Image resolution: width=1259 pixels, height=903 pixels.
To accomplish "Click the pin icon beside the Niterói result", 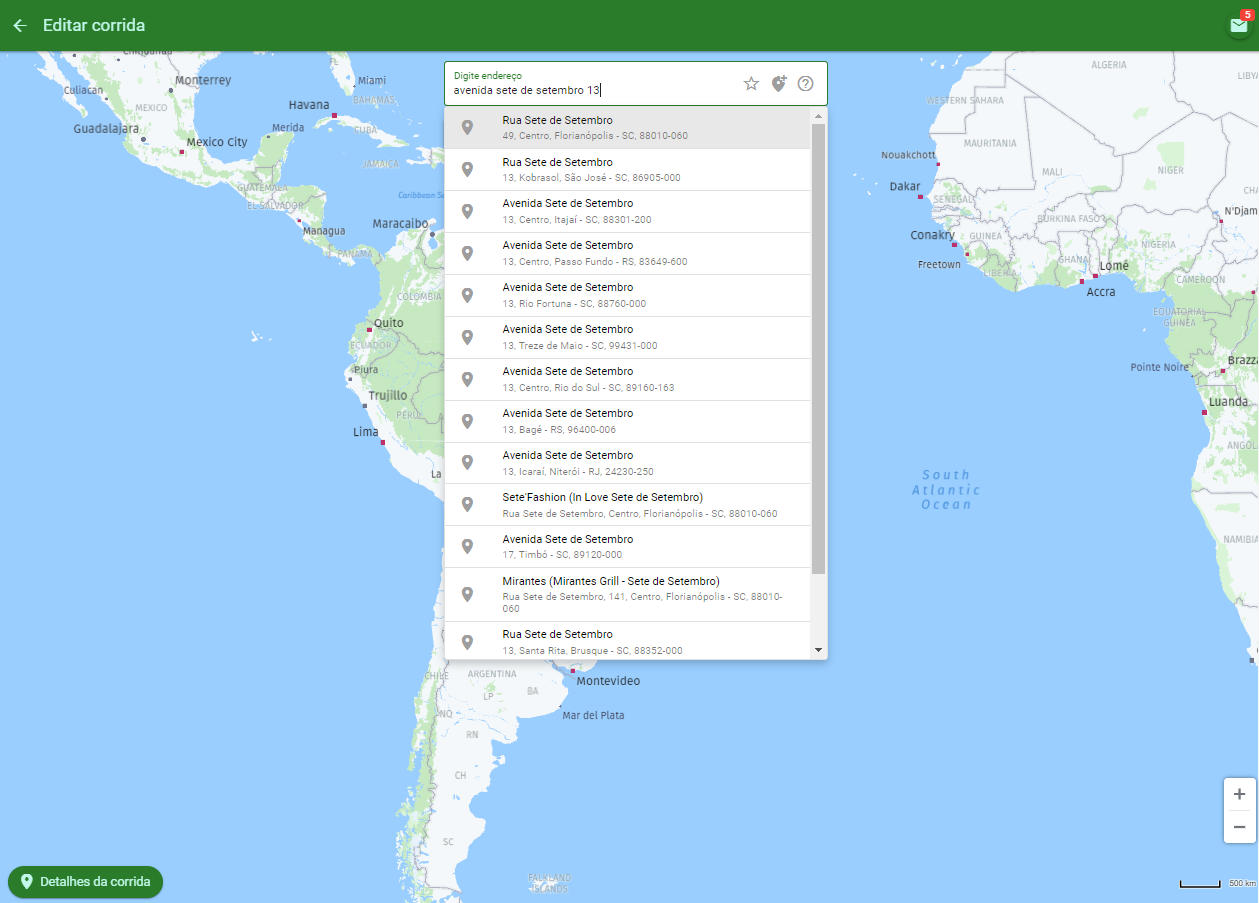I will (x=467, y=464).
